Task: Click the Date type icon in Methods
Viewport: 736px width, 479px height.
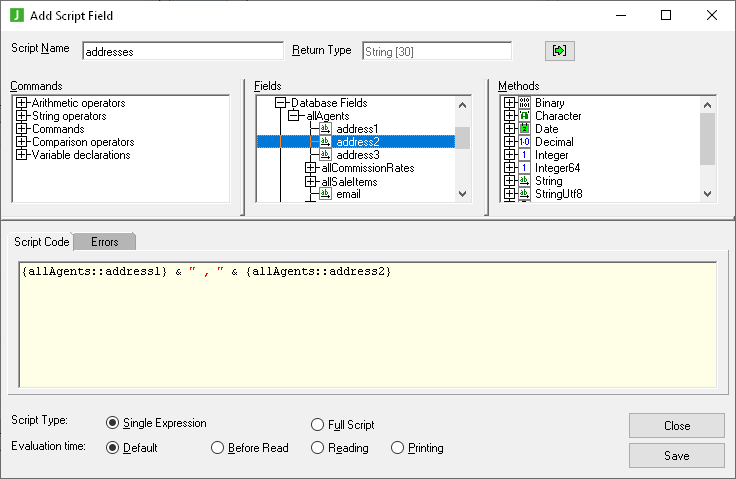Action: coord(524,129)
